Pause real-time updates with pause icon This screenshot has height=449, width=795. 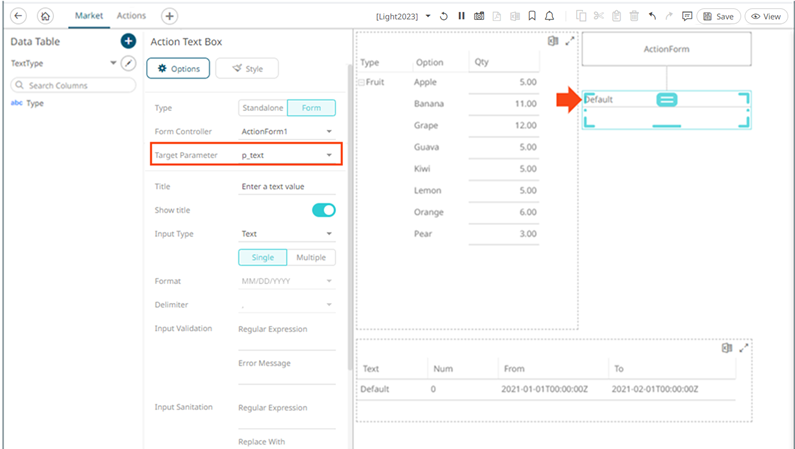coord(461,16)
